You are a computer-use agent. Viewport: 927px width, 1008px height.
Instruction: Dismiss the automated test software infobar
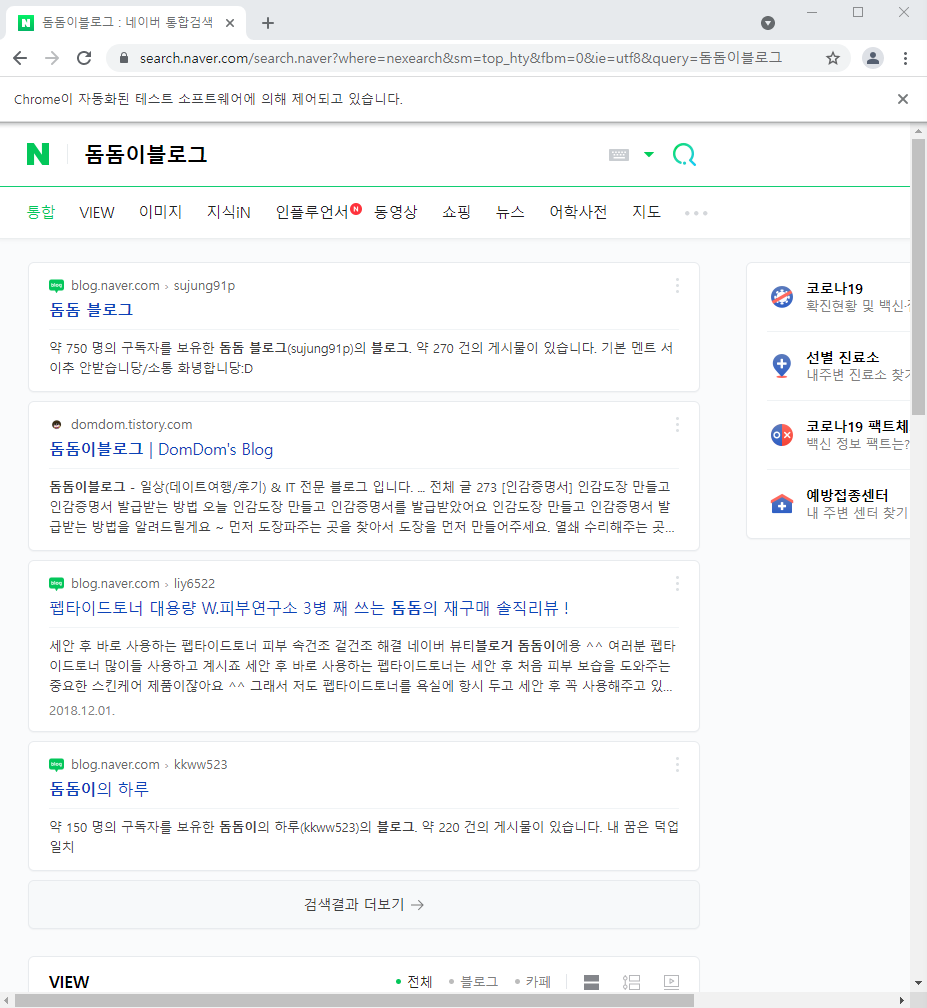pos(903,99)
